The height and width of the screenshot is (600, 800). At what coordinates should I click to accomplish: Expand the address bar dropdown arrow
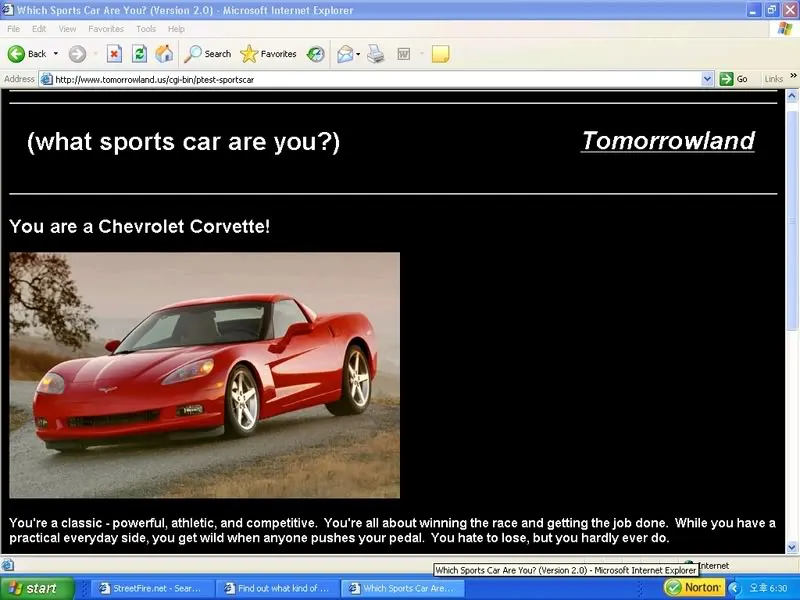tap(707, 79)
